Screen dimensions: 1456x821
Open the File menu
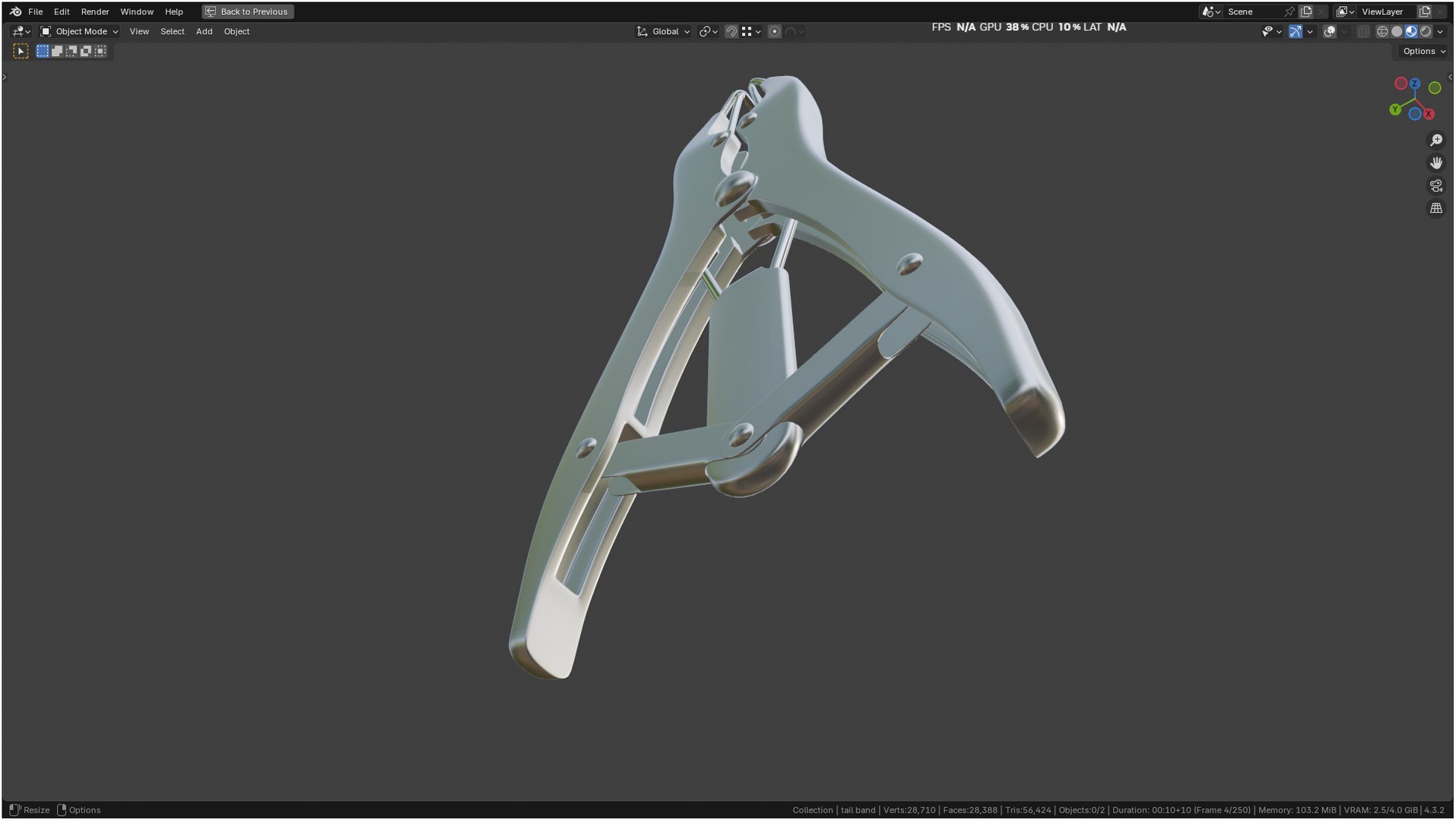click(35, 11)
